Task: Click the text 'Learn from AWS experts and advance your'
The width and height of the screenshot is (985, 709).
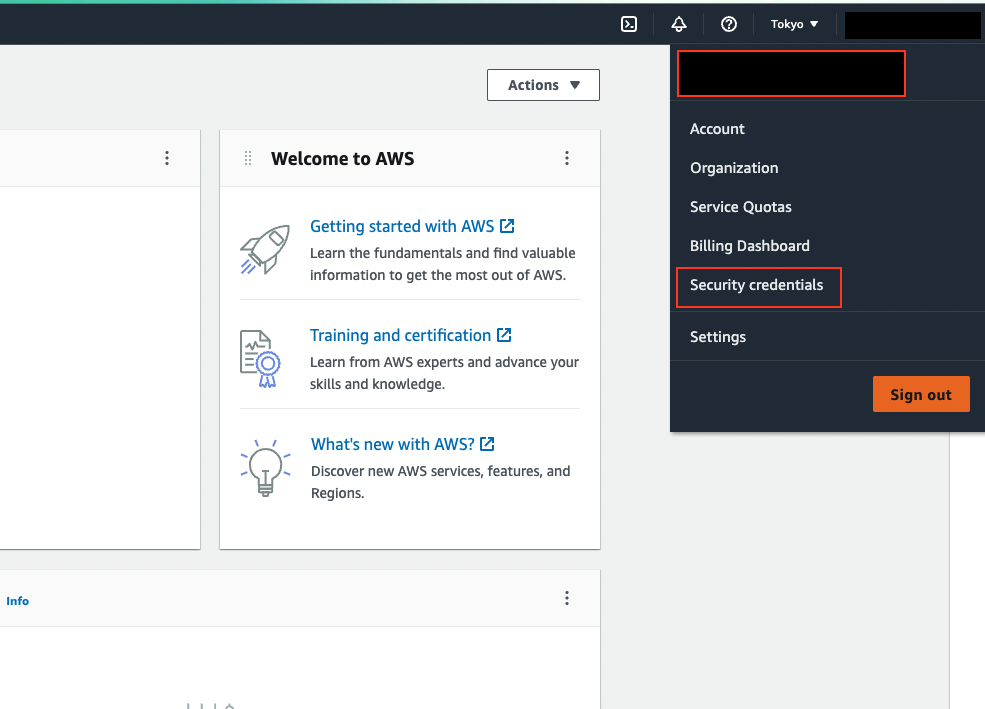Action: point(444,362)
